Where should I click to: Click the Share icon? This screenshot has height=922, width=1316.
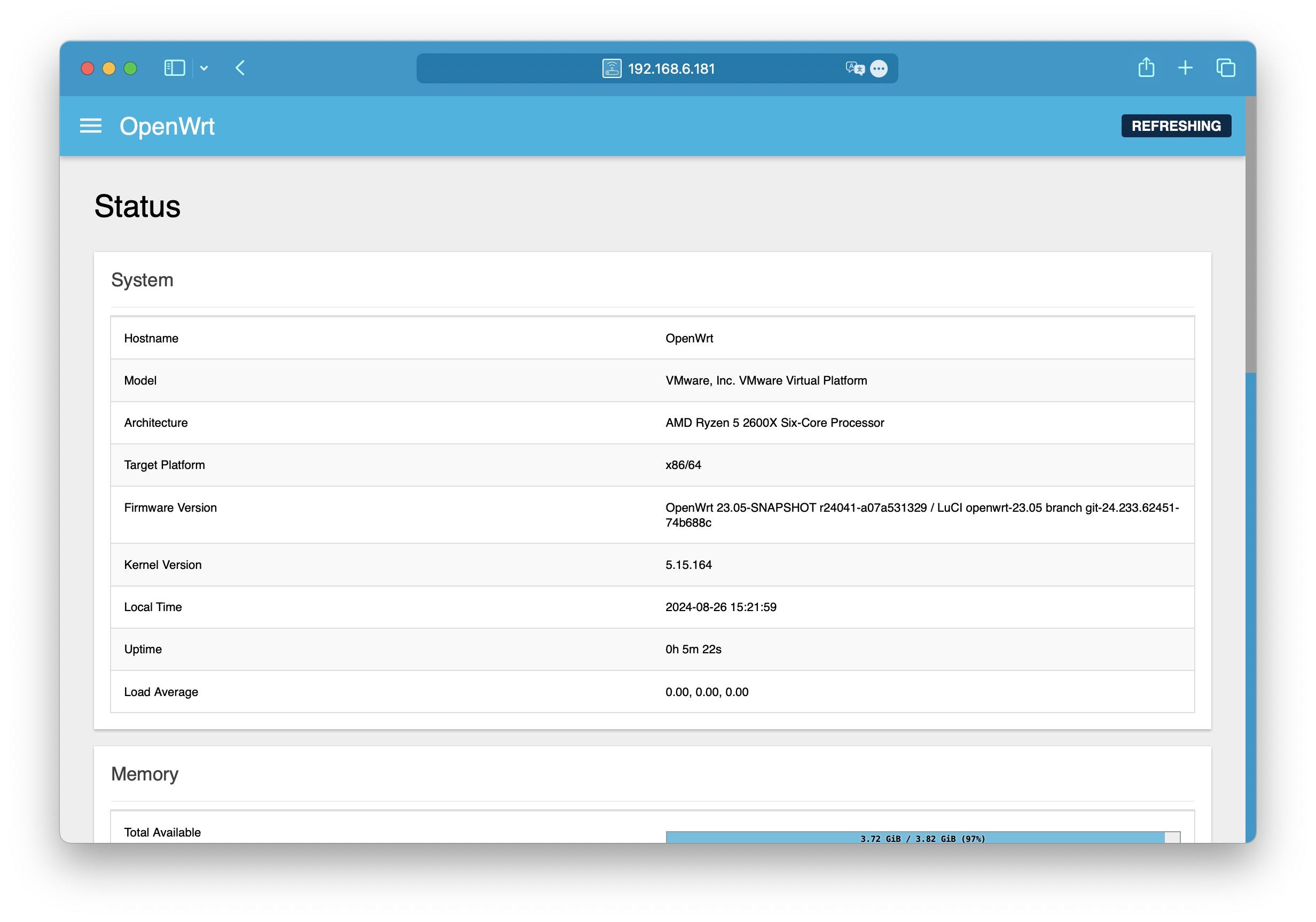1146,68
